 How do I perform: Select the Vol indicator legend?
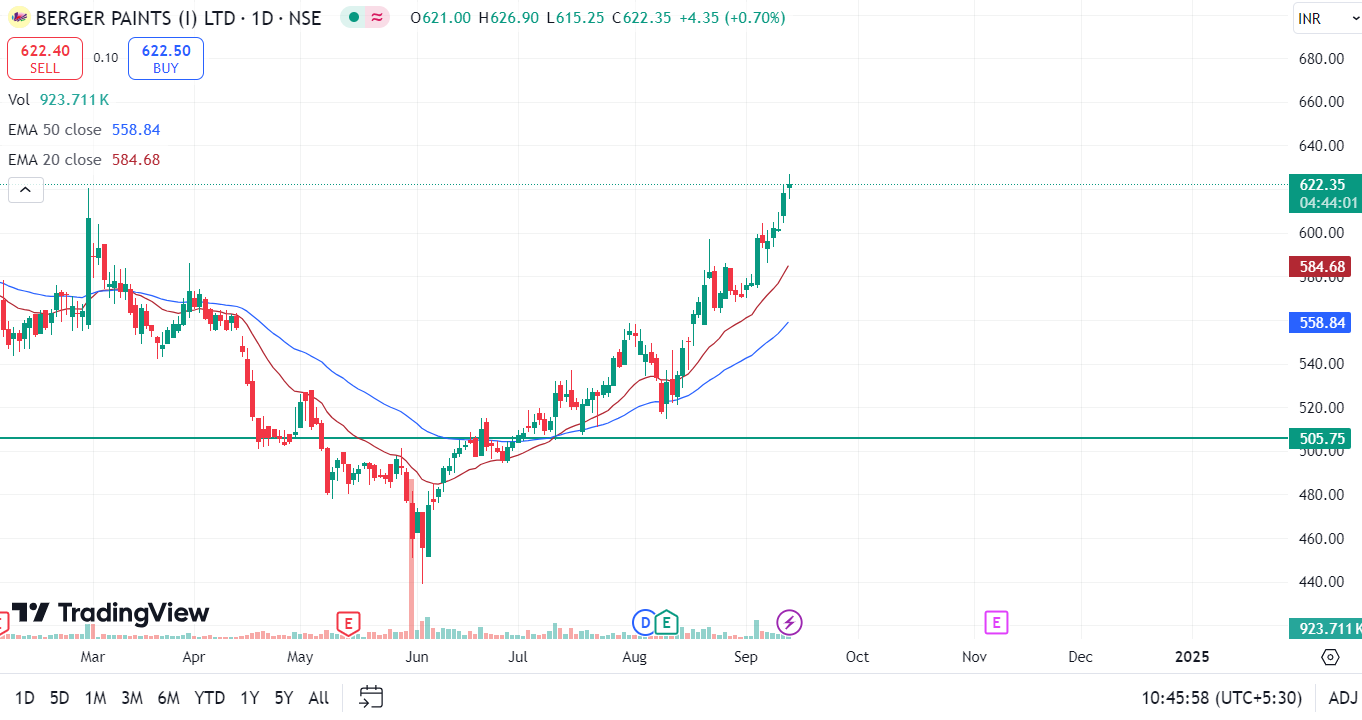pyautogui.click(x=58, y=100)
